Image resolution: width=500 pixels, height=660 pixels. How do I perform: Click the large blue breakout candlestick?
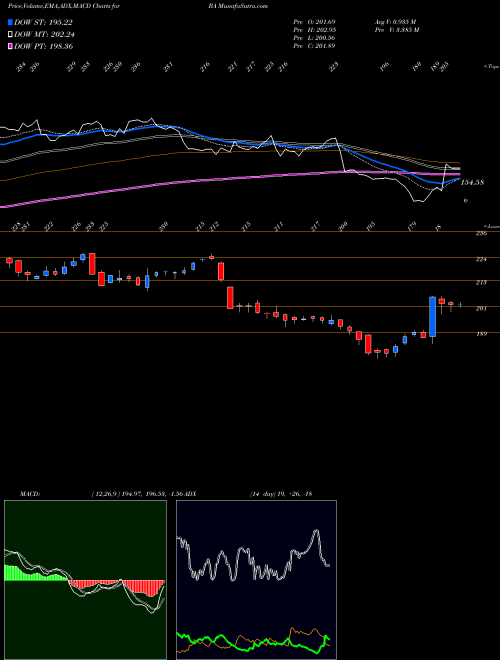point(432,317)
